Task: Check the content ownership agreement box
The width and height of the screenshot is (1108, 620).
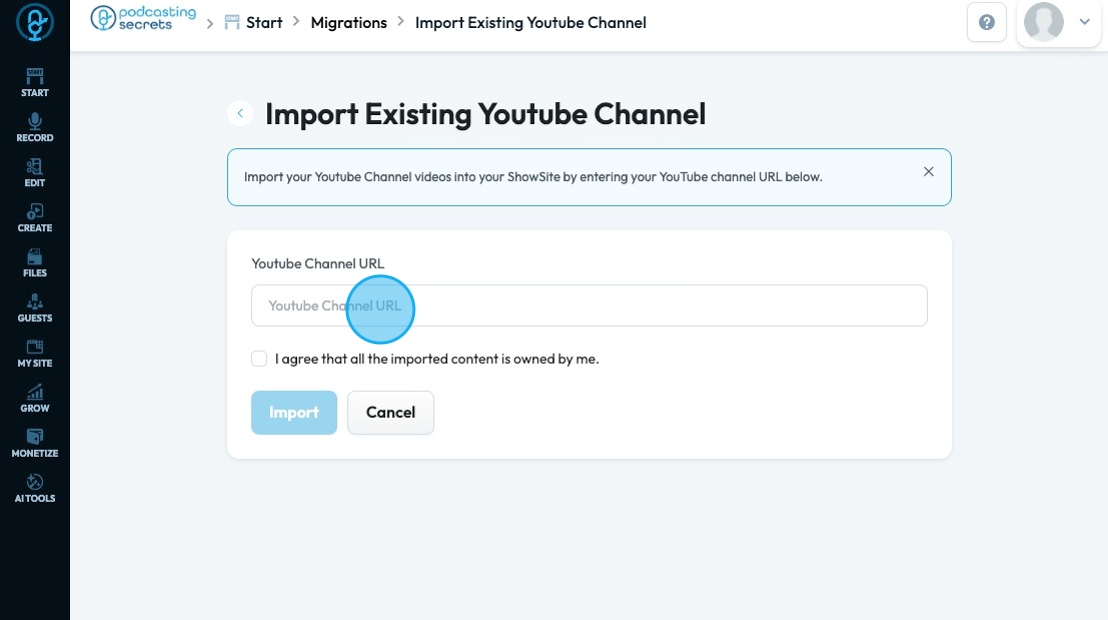Action: click(259, 358)
